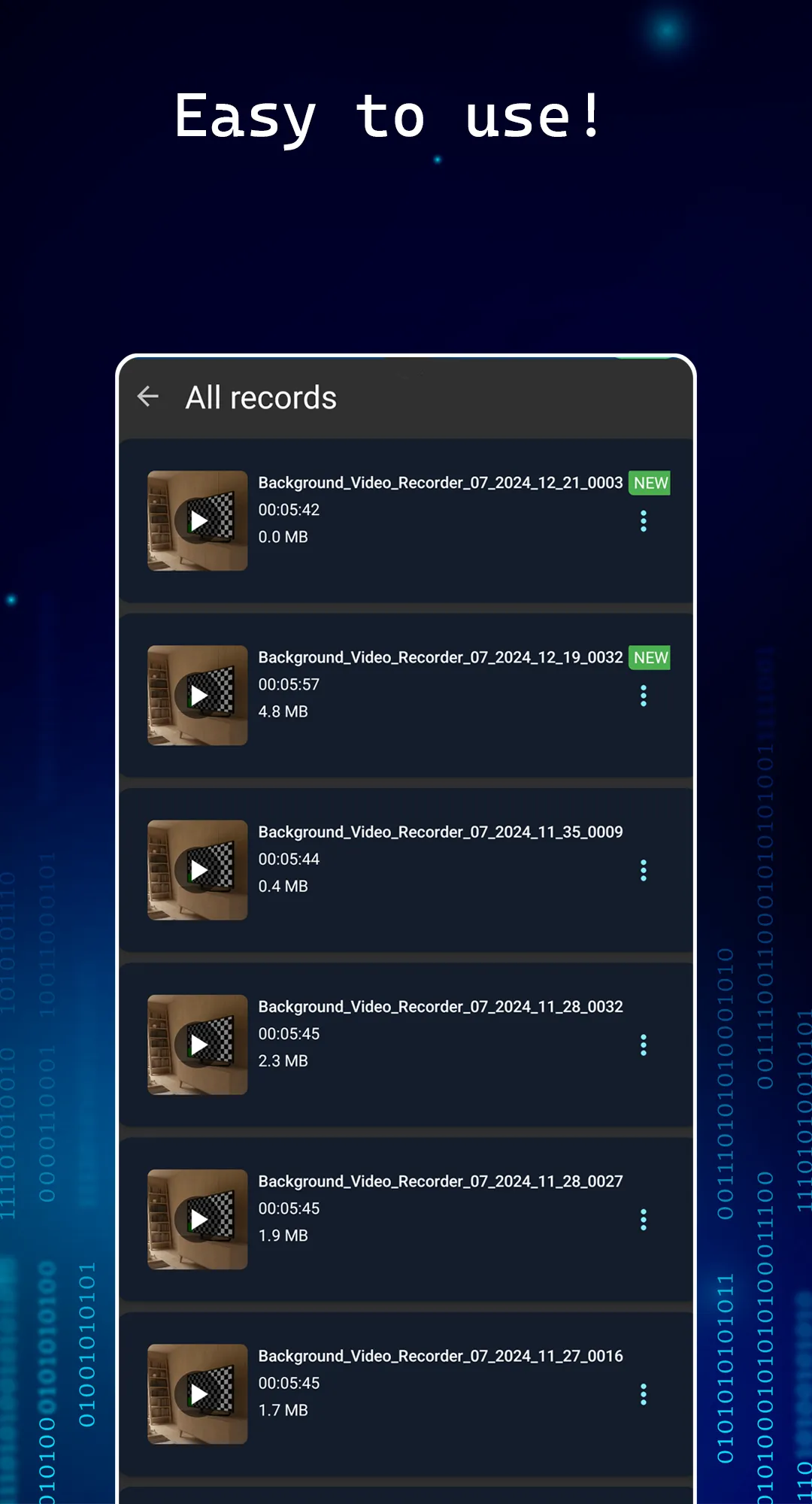This screenshot has width=812, height=1504.
Task: Tap the back arrow beside All records
Action: 148,396
